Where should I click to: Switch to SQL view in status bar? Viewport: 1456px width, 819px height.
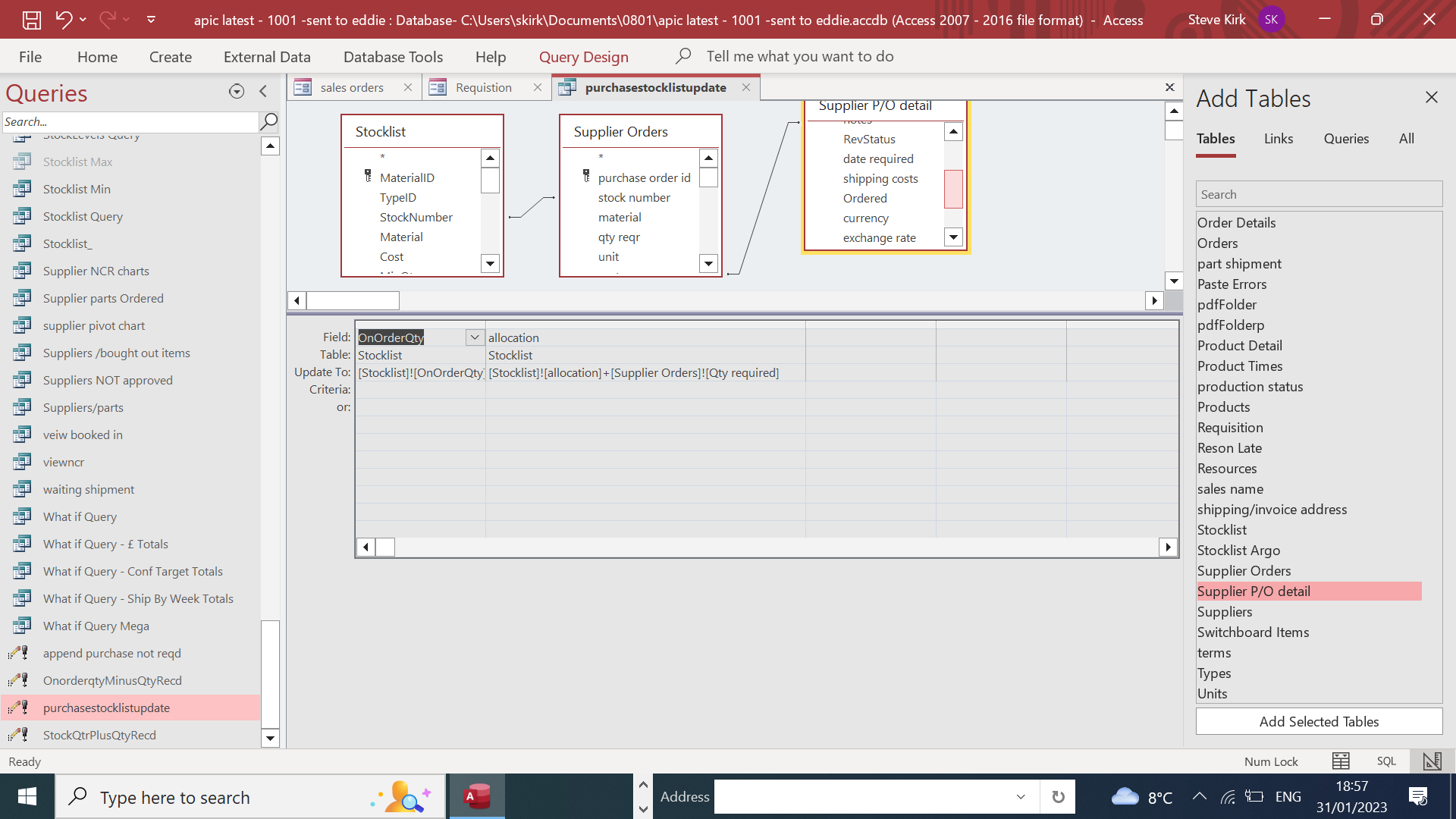[1386, 761]
